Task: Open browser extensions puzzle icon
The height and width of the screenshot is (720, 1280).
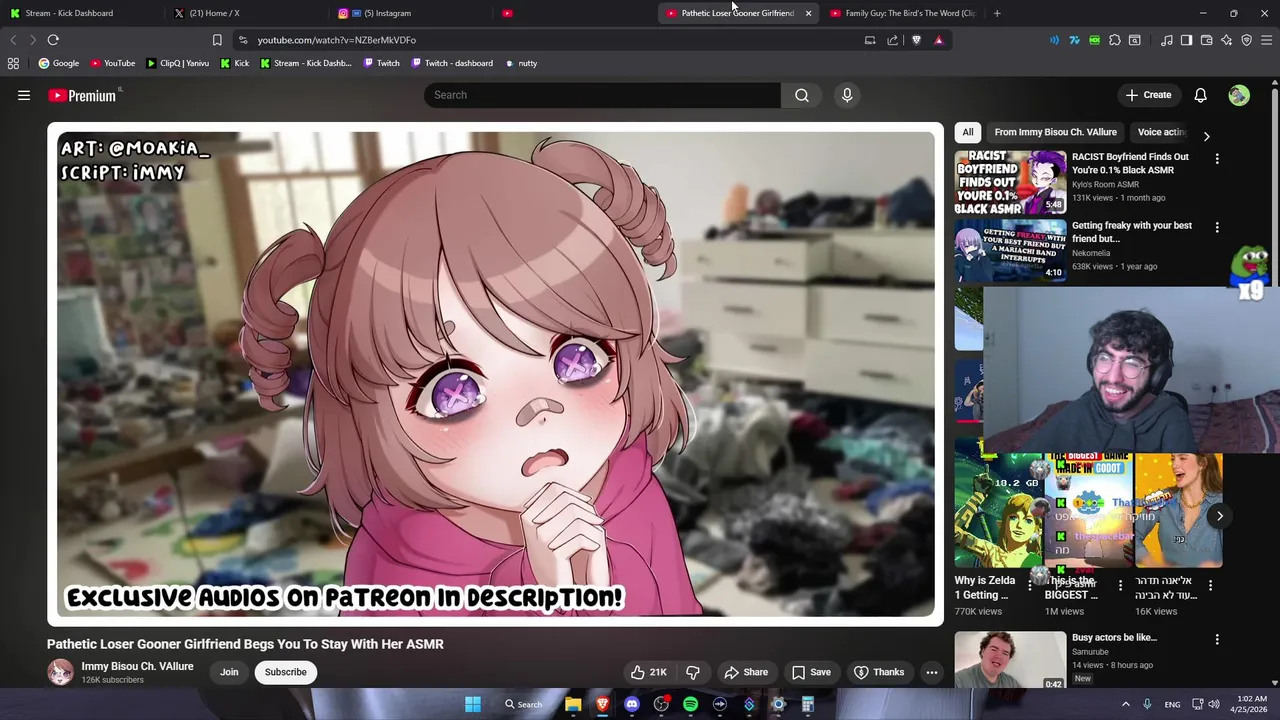Action: point(1115,40)
